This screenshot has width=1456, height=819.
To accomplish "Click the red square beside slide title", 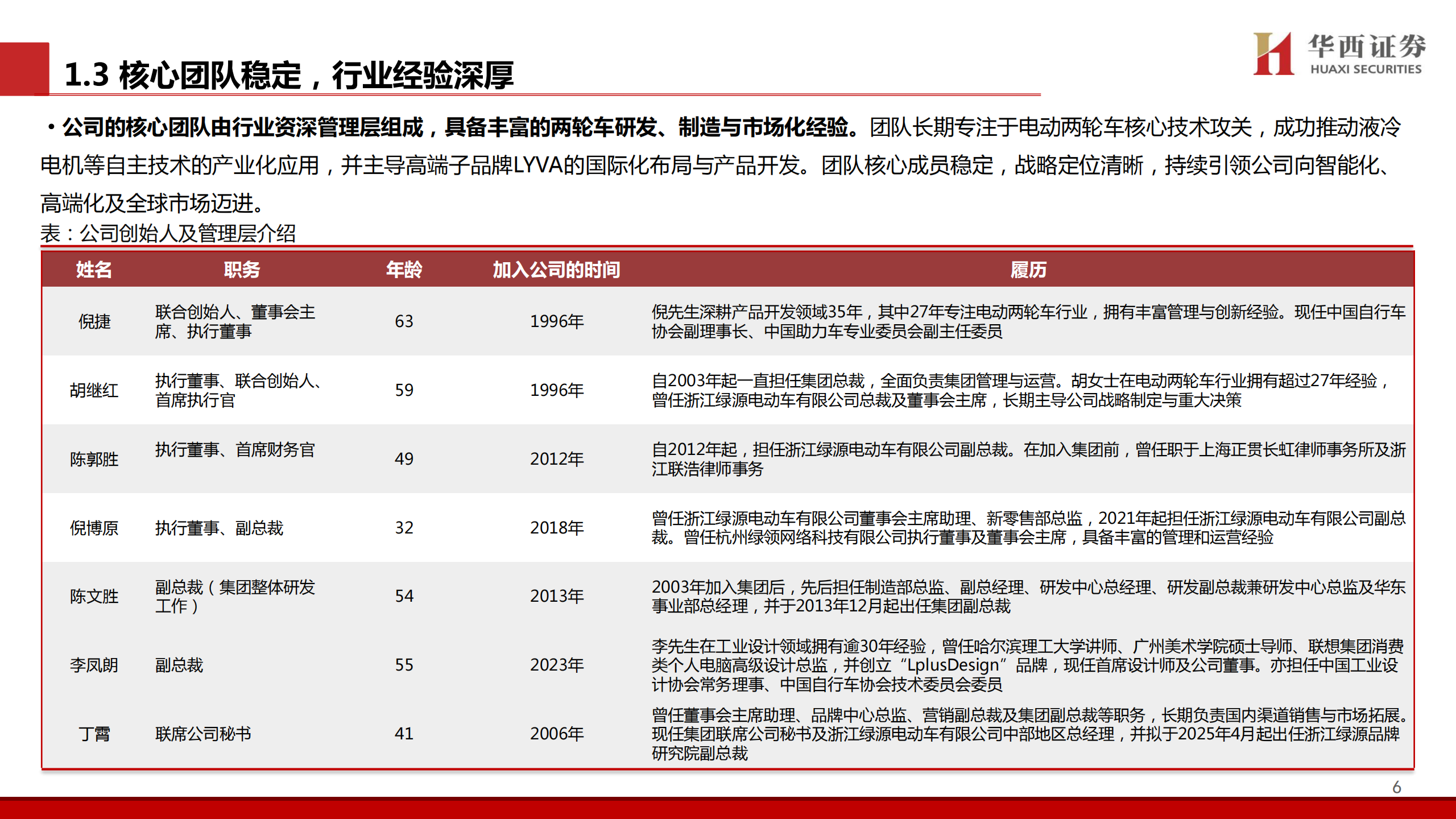I will (x=24, y=68).
